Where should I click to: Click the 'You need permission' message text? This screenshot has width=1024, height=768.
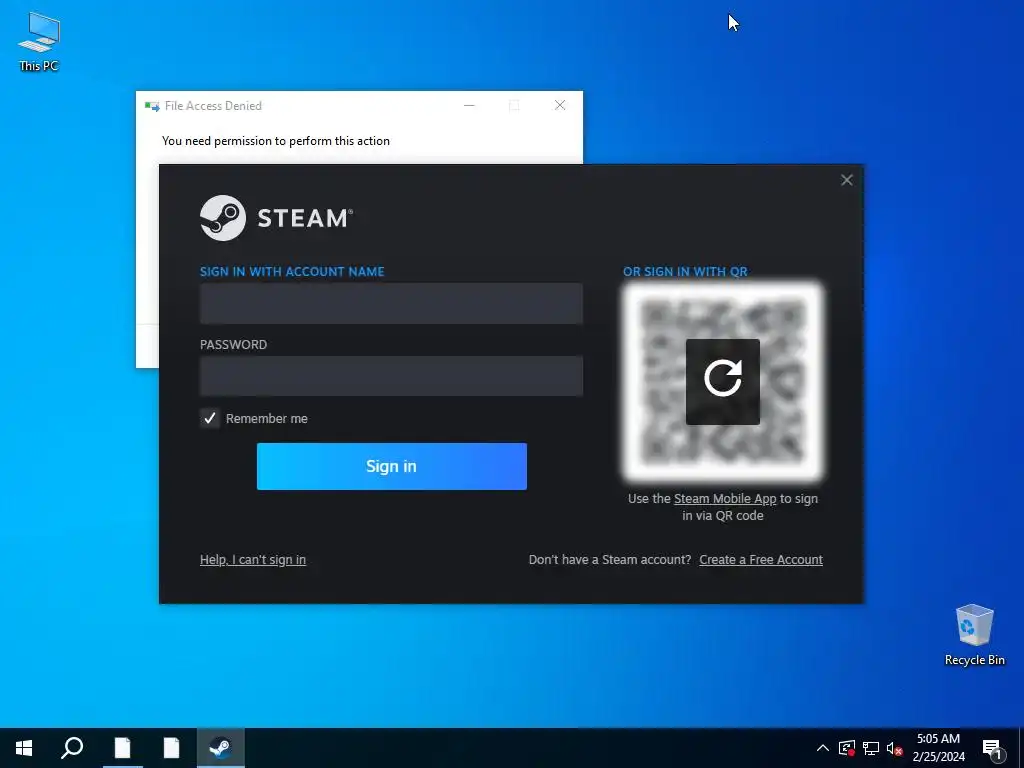[x=276, y=141]
